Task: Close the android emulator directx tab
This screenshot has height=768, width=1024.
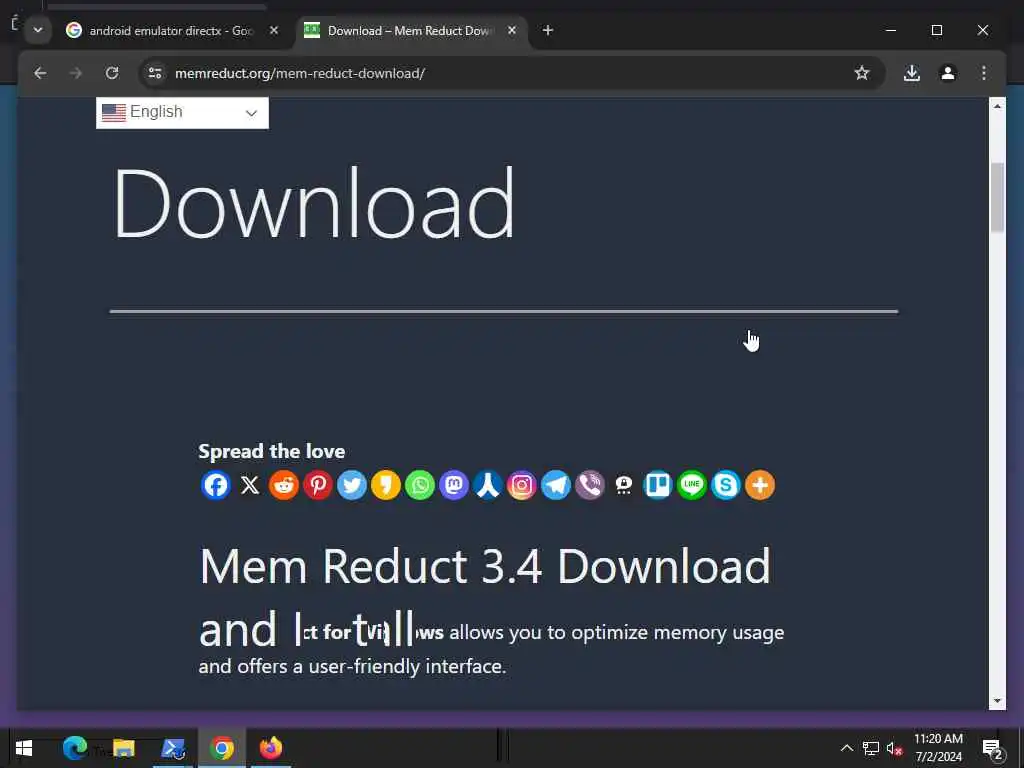Action: pyautogui.click(x=274, y=30)
